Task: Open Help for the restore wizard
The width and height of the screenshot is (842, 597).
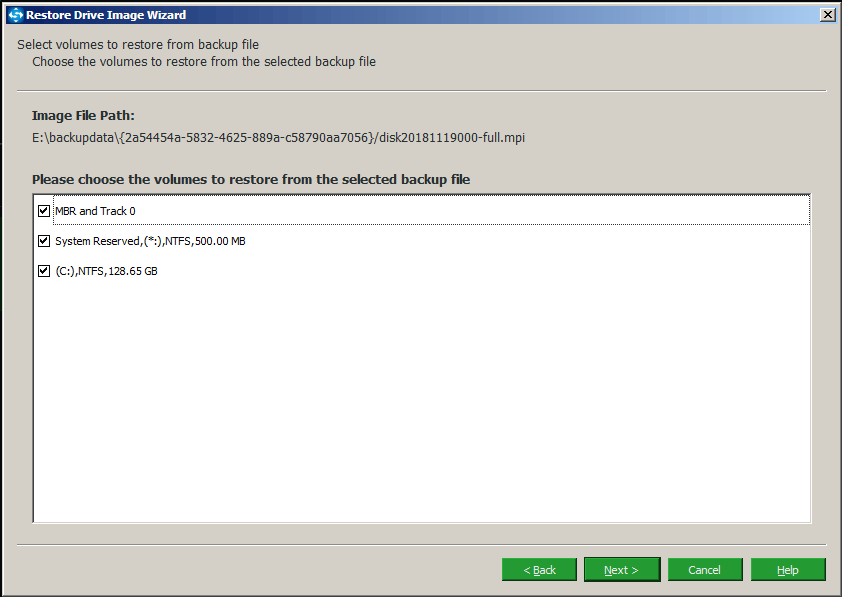Action: pos(787,570)
